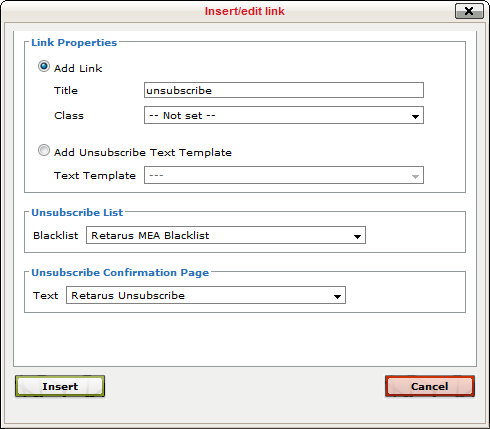Click the Unsubscribe Confirmation Page heading

(120, 272)
